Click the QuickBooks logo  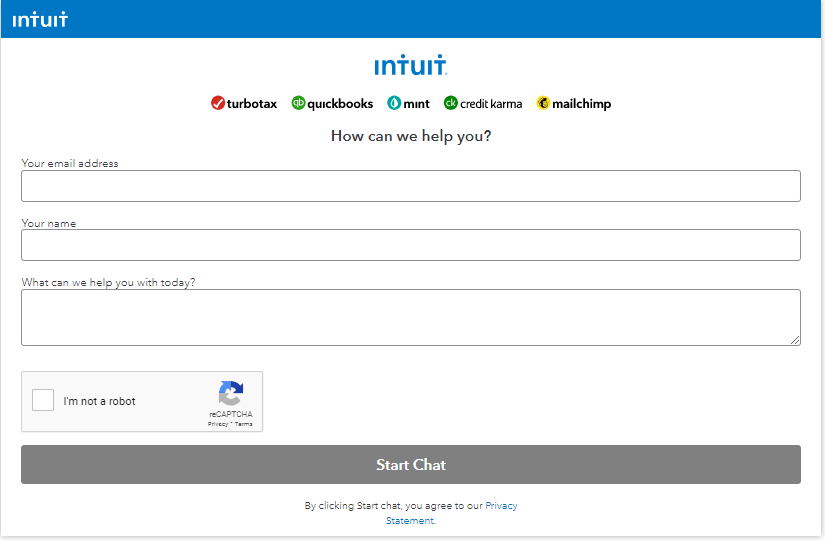click(332, 103)
